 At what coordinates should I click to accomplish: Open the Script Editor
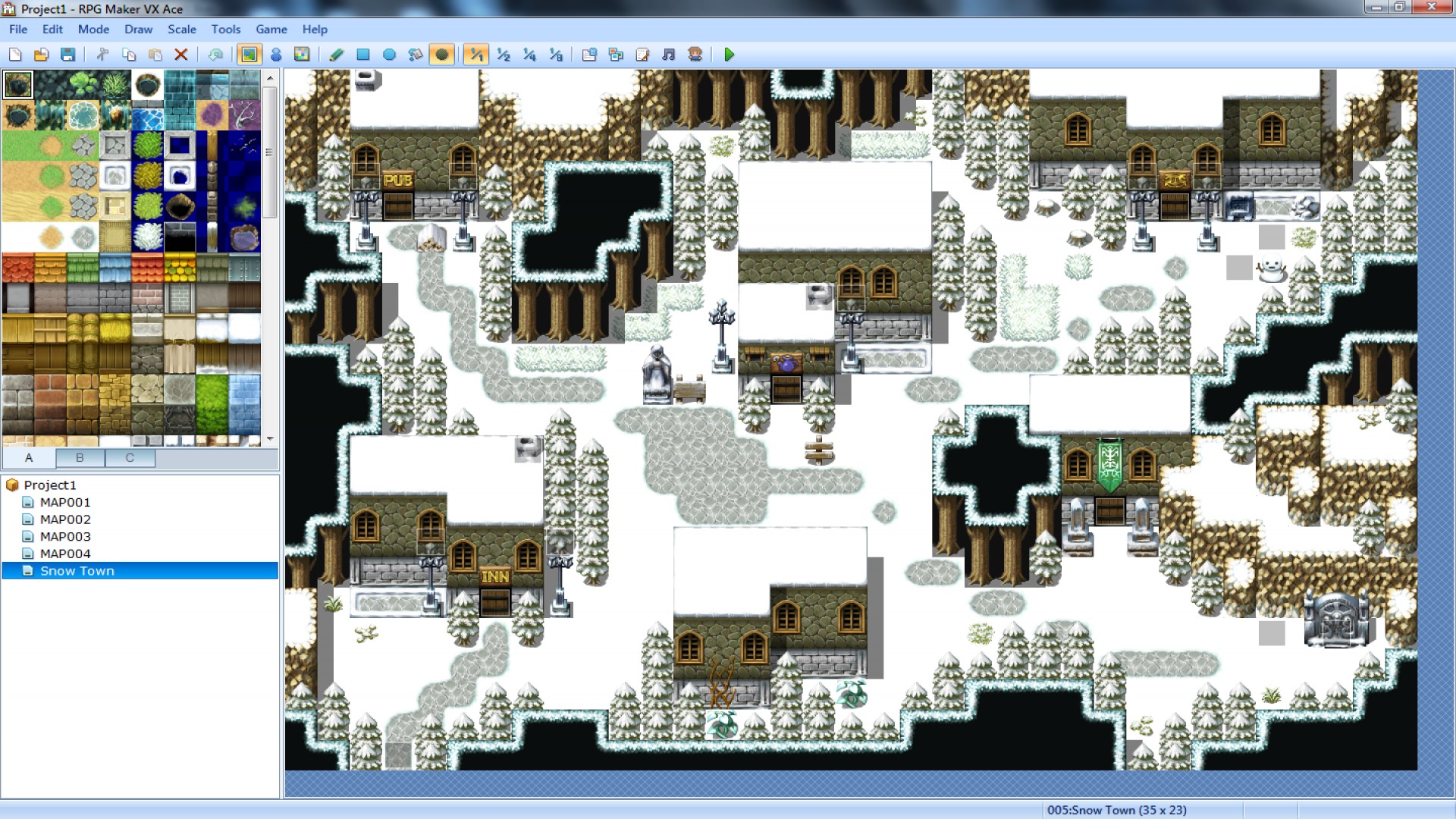pyautogui.click(x=642, y=55)
